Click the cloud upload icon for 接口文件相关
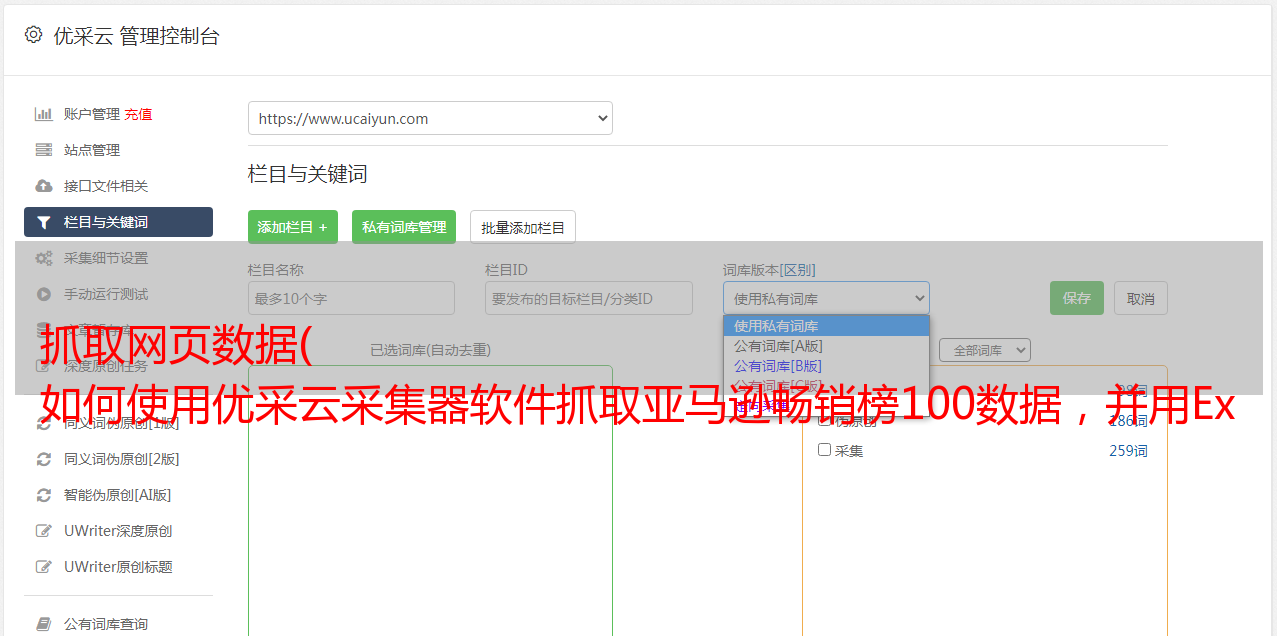Image resolution: width=1277 pixels, height=636 pixels. click(x=43, y=186)
